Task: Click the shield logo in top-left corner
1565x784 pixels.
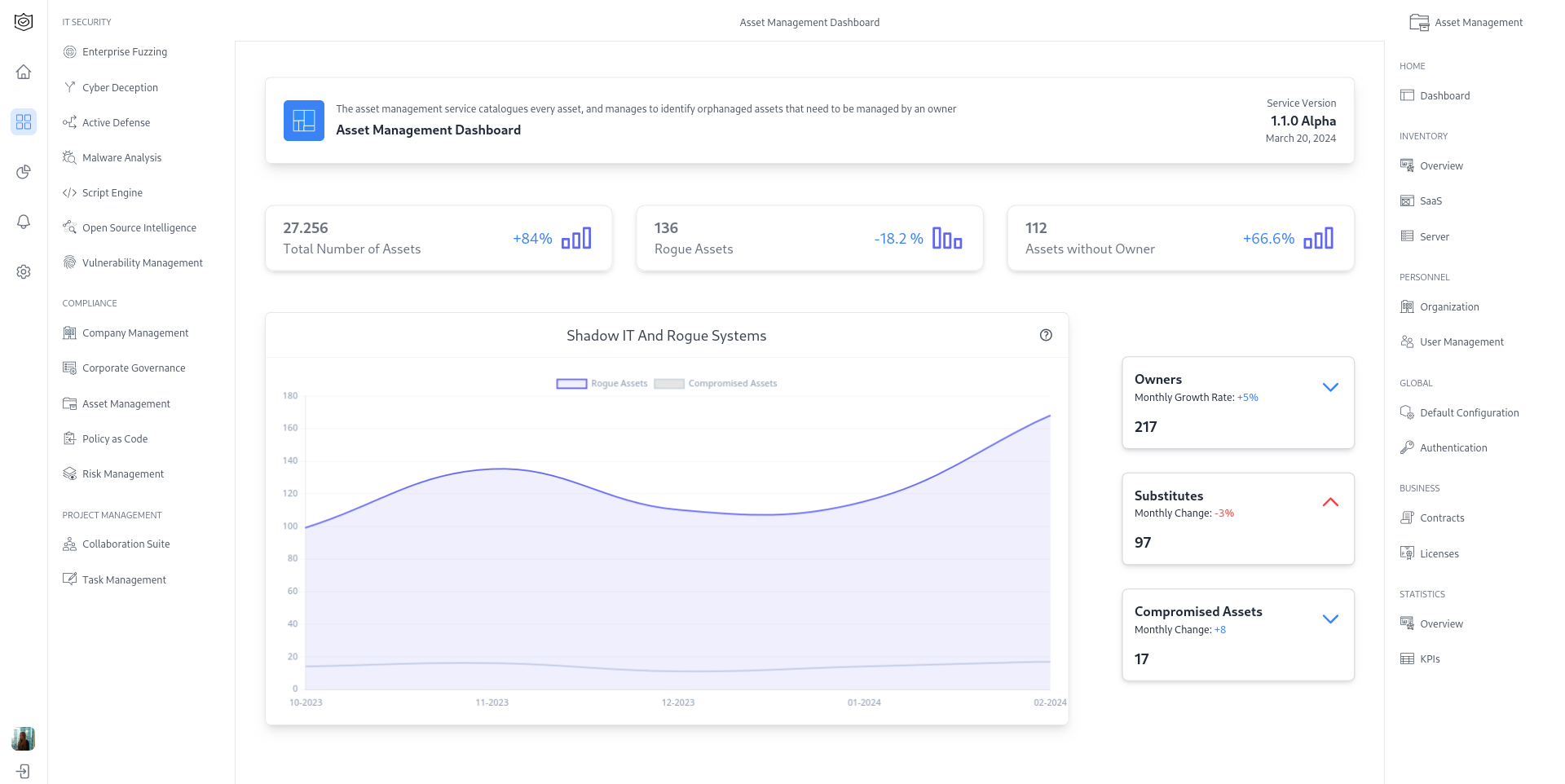Action: pos(24,22)
